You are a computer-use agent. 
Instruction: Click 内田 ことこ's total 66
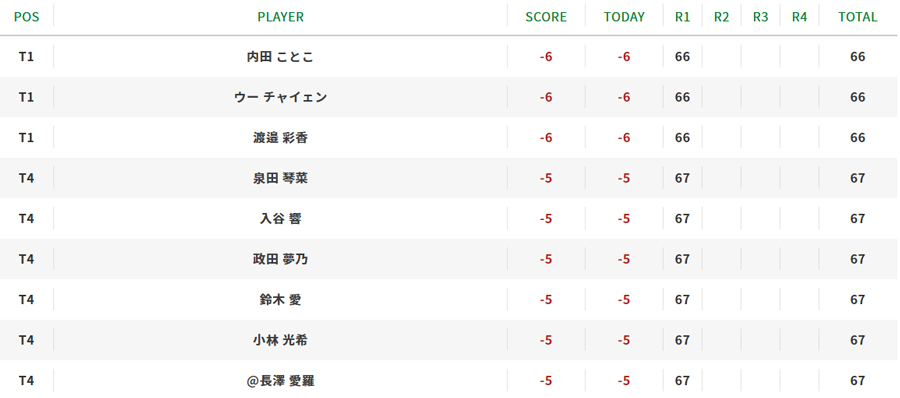858,57
